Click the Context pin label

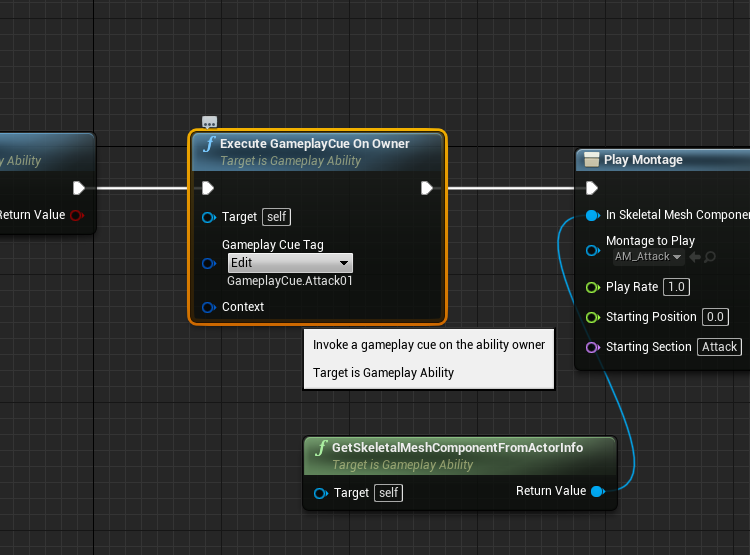tap(243, 307)
